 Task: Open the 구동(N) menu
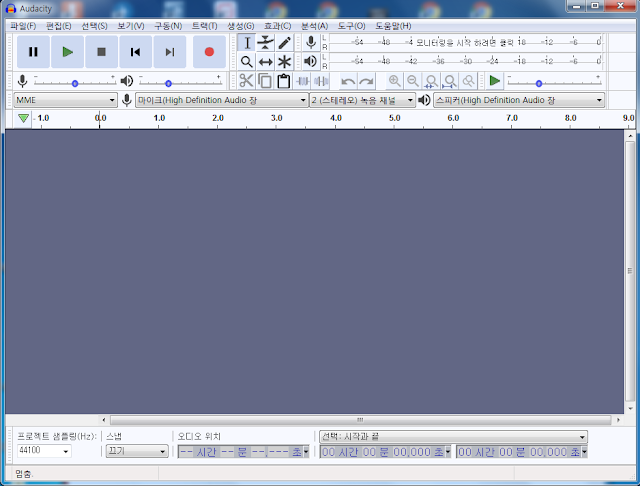[x=168, y=26]
